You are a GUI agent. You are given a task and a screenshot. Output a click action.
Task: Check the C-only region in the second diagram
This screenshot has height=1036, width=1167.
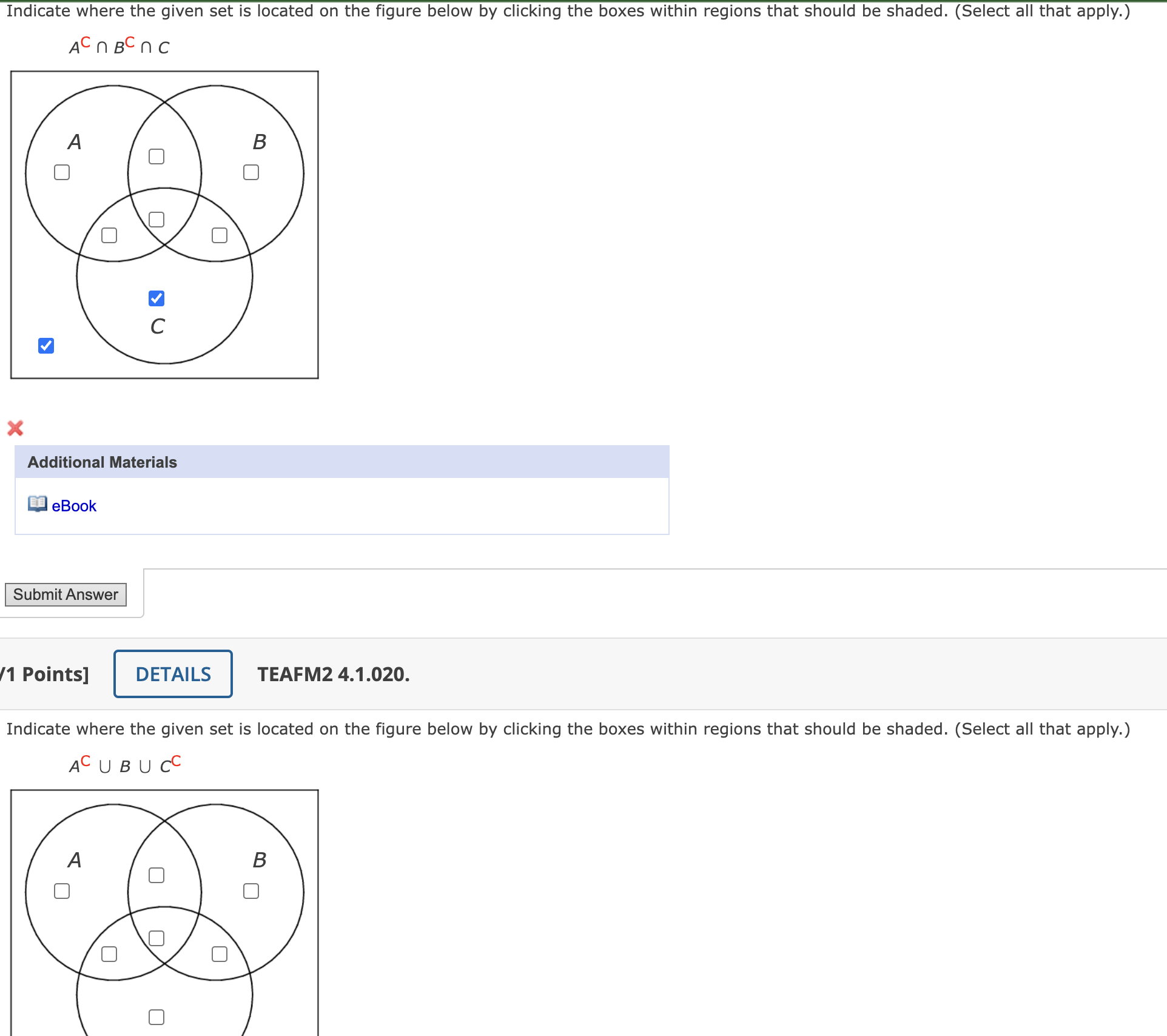156,1017
